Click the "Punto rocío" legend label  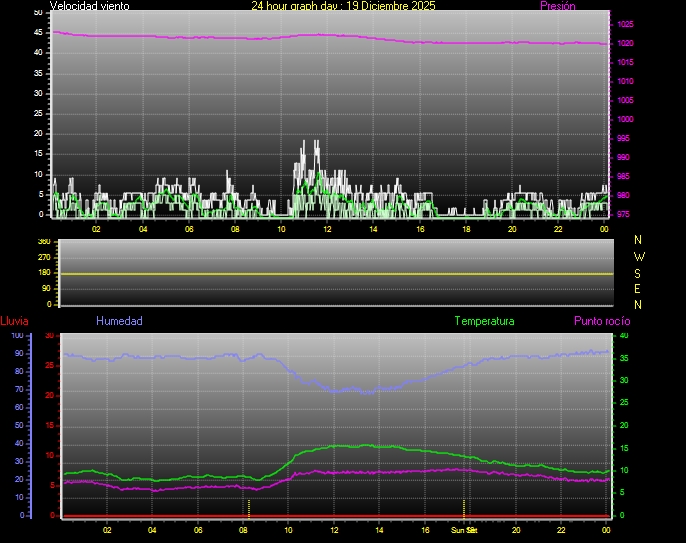[601, 321]
